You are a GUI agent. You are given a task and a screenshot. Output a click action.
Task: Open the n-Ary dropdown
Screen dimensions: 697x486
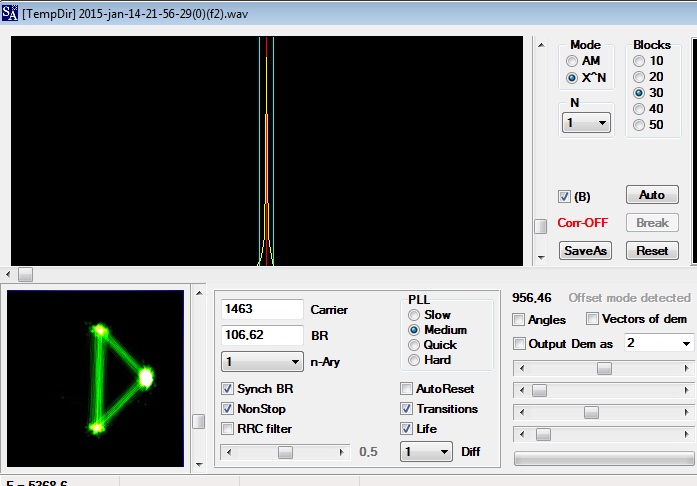click(262, 361)
